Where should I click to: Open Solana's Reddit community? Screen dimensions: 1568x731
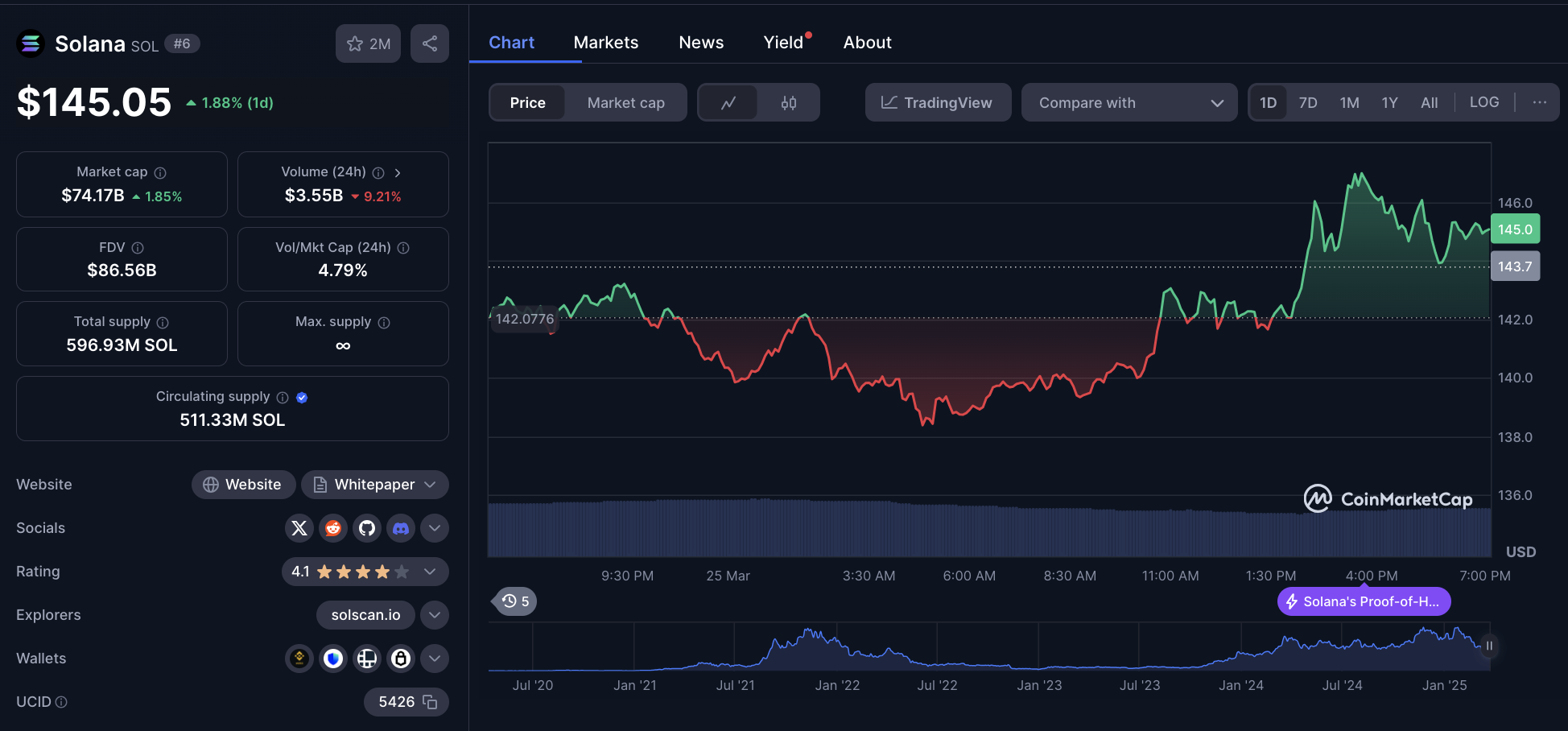pyautogui.click(x=333, y=528)
